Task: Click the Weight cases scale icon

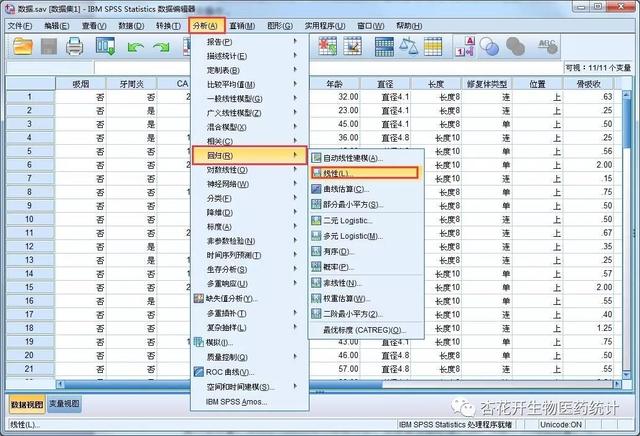Action: [x=408, y=47]
